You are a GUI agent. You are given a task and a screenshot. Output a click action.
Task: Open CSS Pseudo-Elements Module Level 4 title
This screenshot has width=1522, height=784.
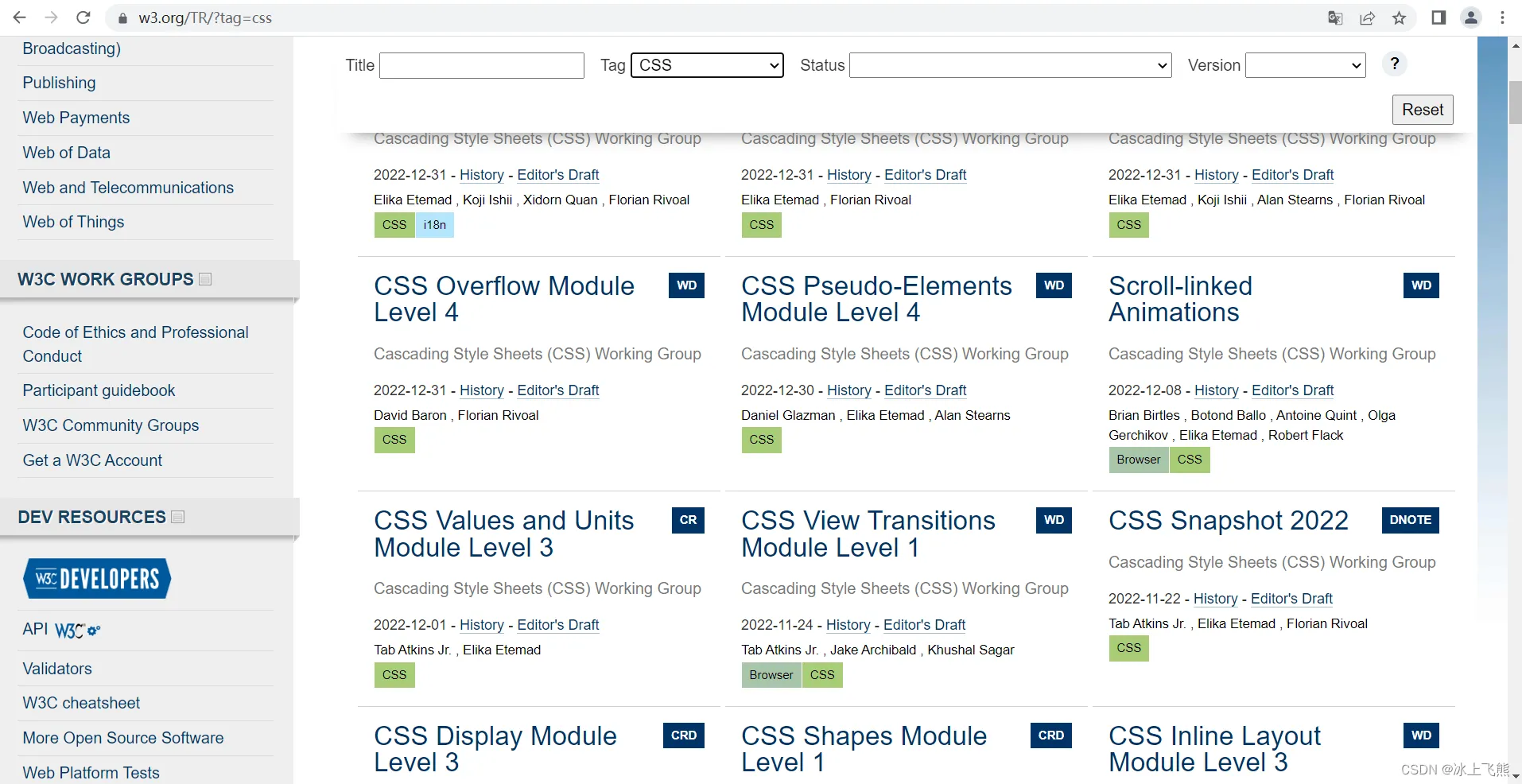[876, 299]
